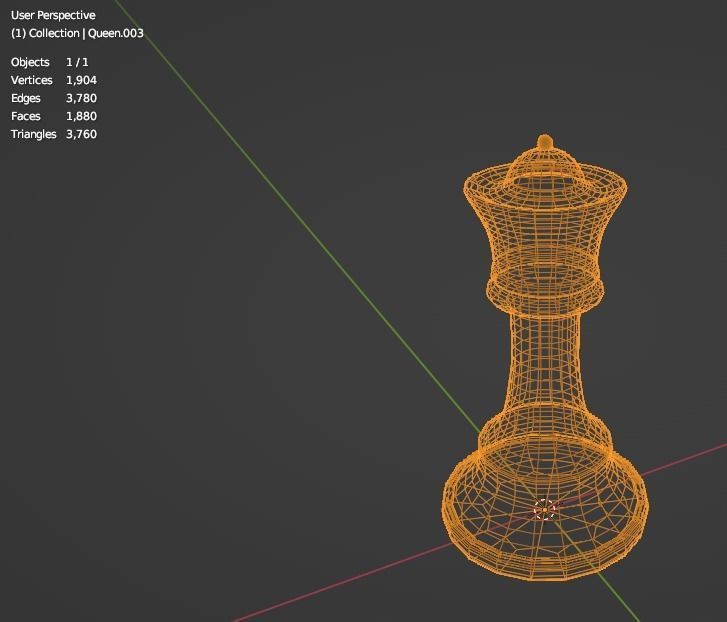Screen dimensions: 727x622
Task: Click the Triangles value '3,760'
Action: pyautogui.click(x=81, y=134)
